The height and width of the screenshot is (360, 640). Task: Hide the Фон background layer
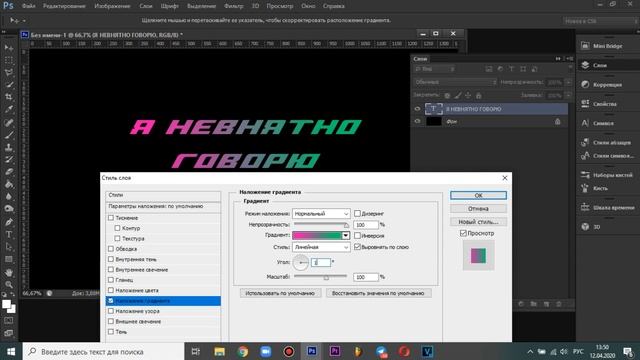(x=417, y=121)
